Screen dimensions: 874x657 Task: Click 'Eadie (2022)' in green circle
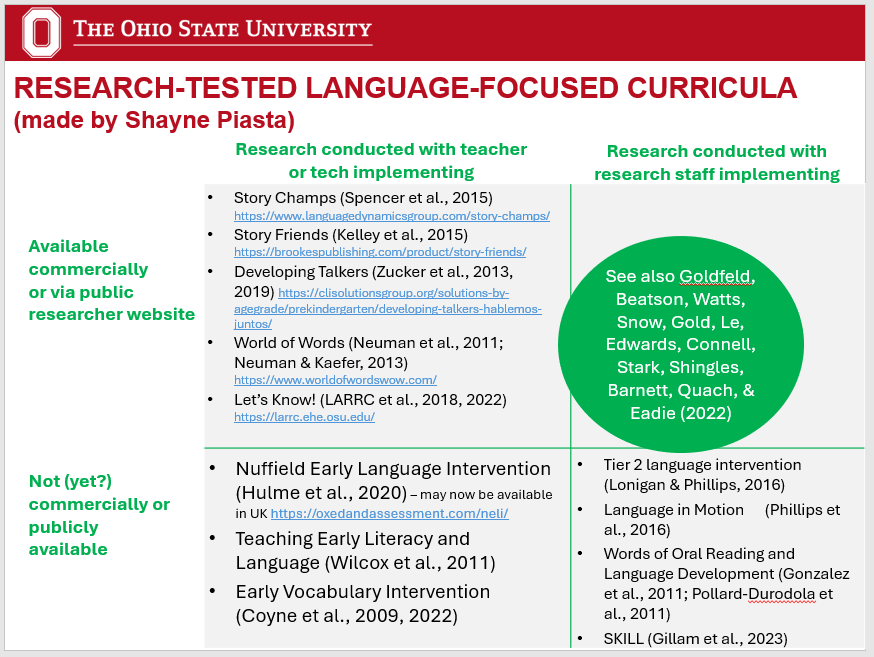pos(681,413)
